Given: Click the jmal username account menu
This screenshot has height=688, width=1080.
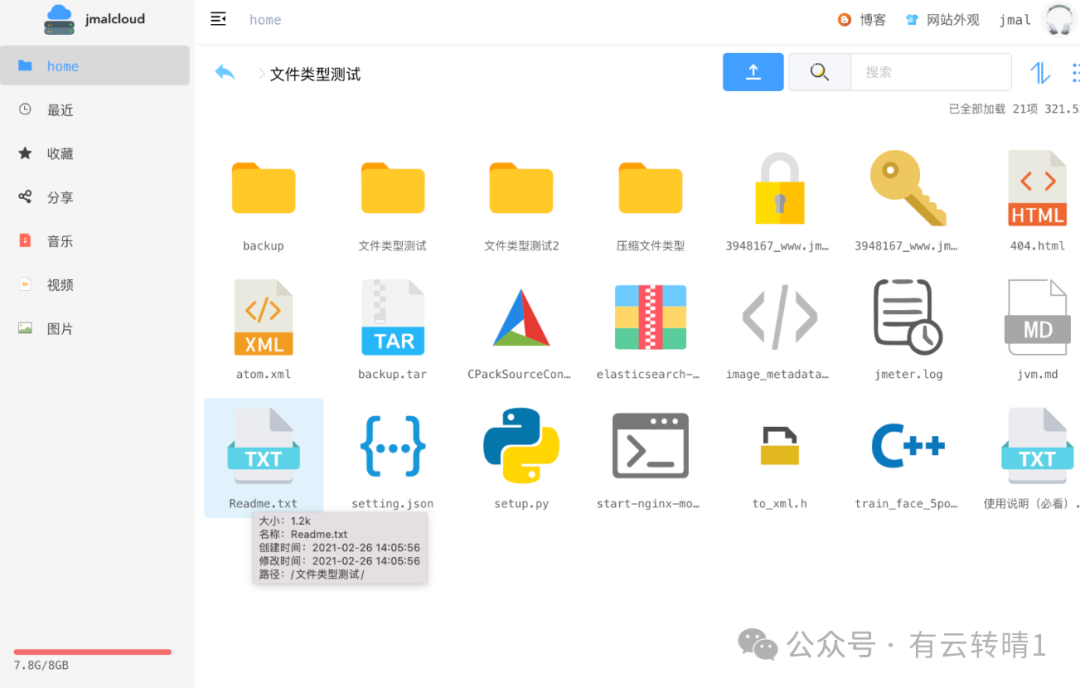Looking at the screenshot, I should [1013, 19].
